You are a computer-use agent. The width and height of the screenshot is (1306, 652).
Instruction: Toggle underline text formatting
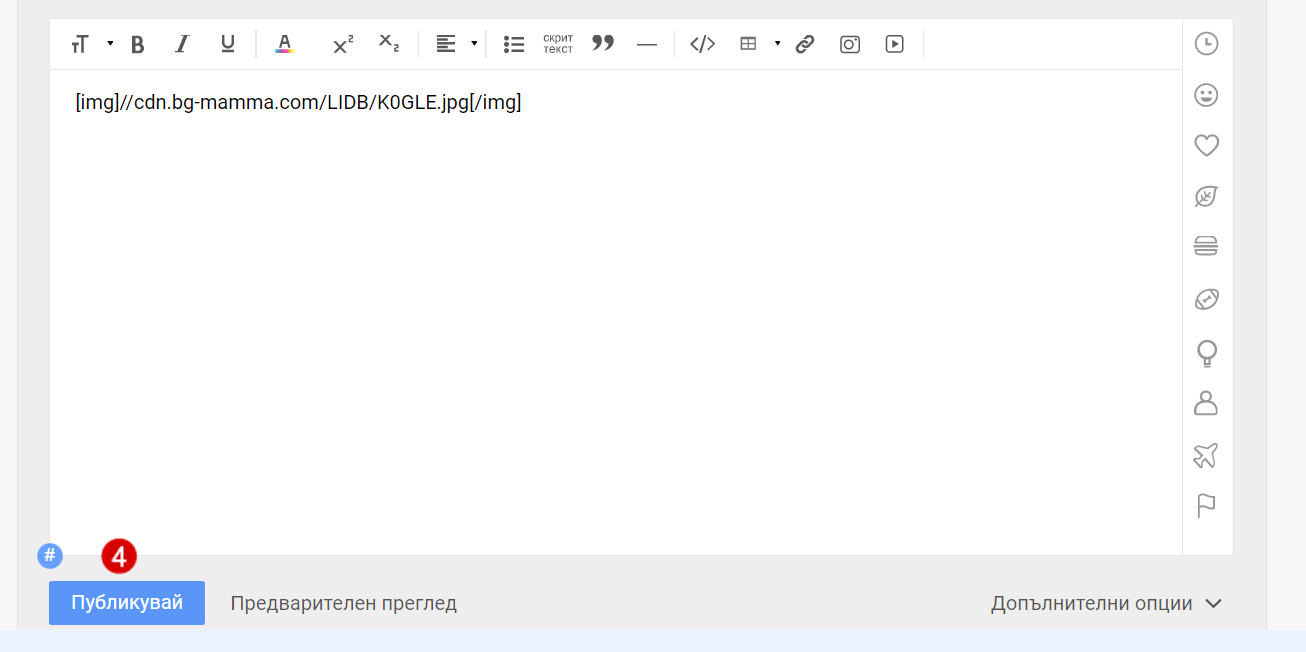228,44
